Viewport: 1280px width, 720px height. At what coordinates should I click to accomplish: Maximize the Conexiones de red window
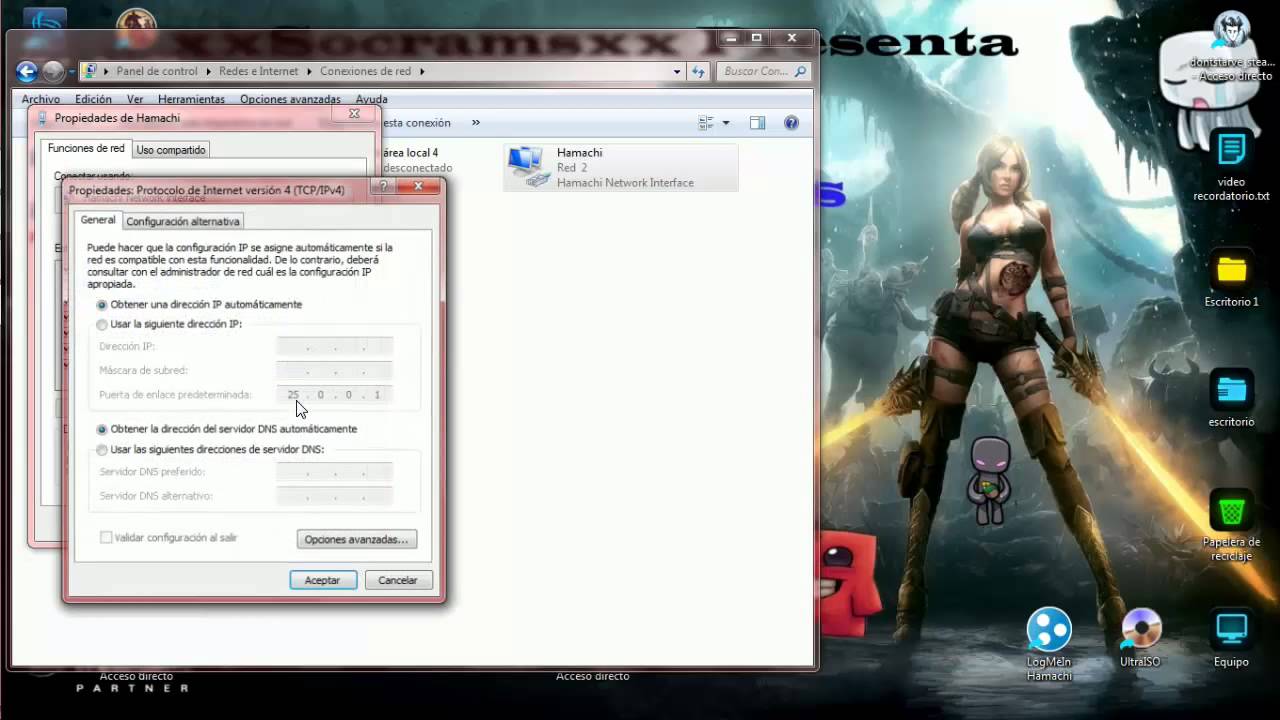[757, 38]
